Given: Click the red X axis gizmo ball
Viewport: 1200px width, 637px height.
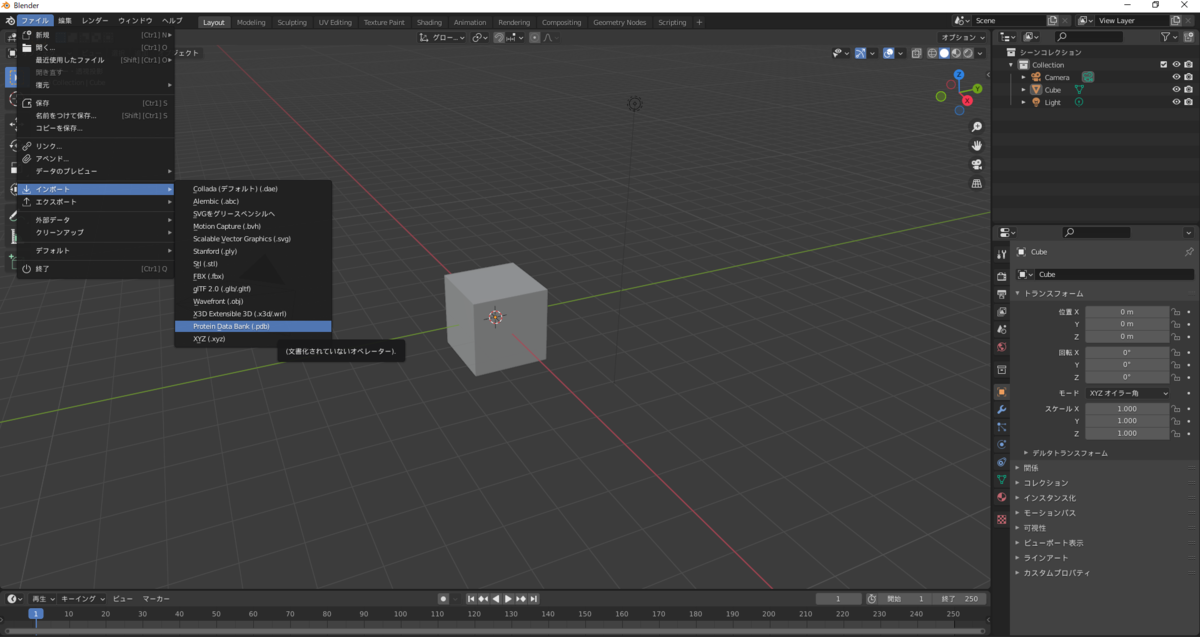Looking at the screenshot, I should (967, 101).
